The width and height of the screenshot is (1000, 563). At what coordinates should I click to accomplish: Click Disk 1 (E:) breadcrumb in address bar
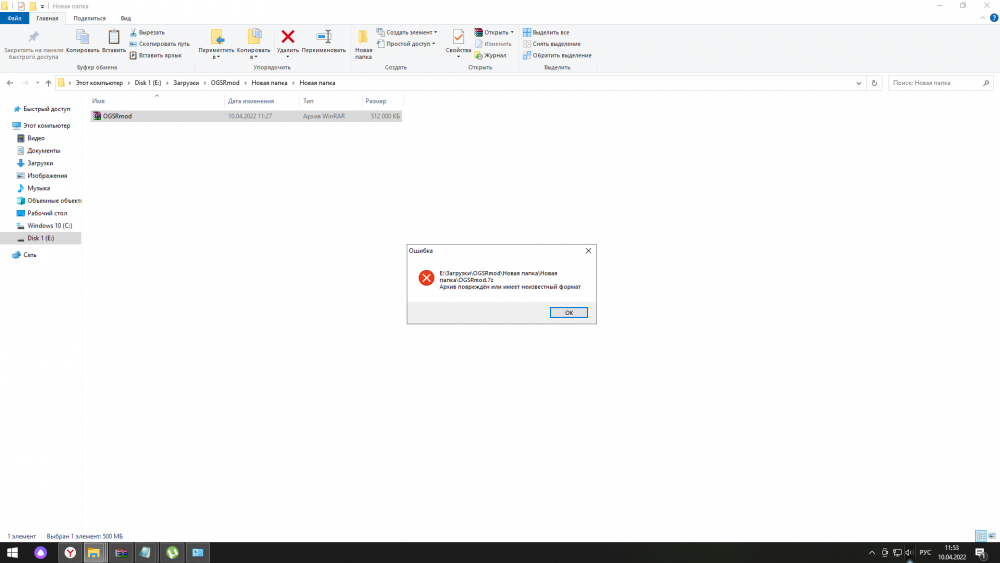click(x=148, y=83)
